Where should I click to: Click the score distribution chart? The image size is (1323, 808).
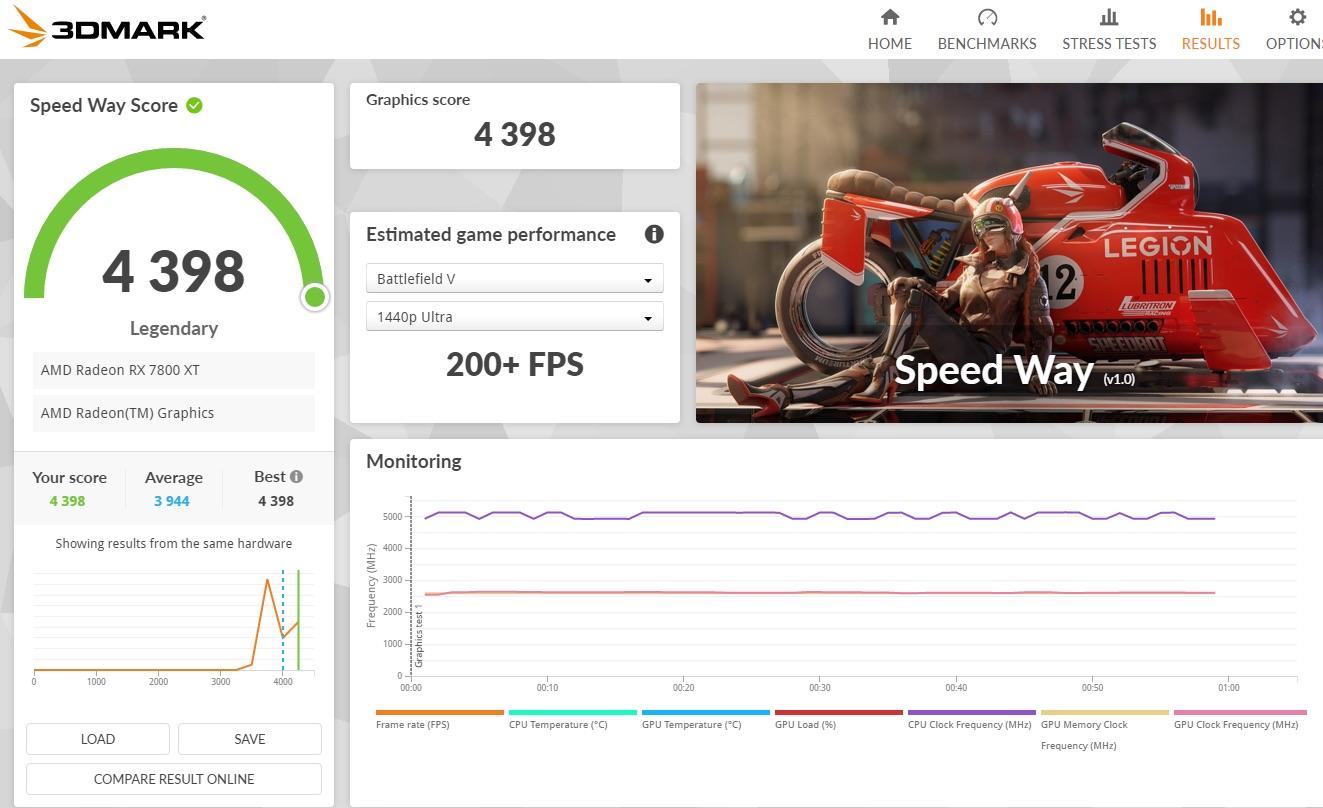pos(174,626)
